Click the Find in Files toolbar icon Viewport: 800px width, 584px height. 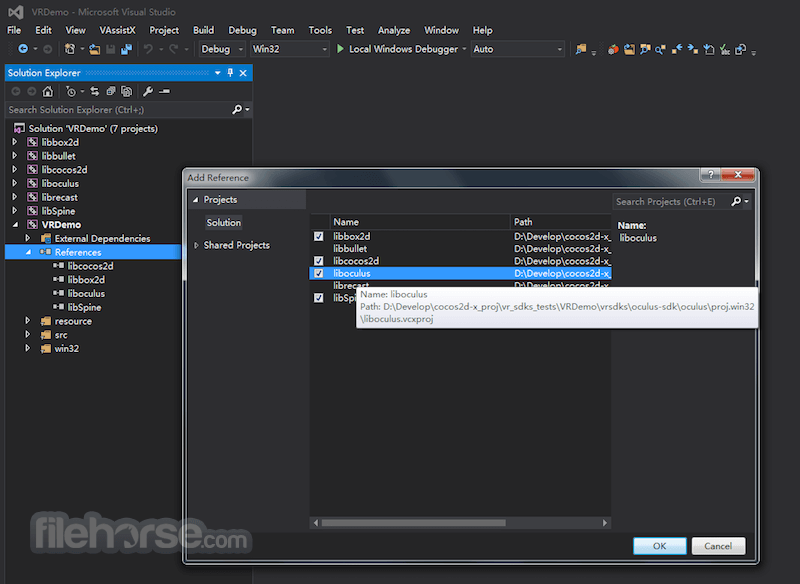click(x=581, y=49)
